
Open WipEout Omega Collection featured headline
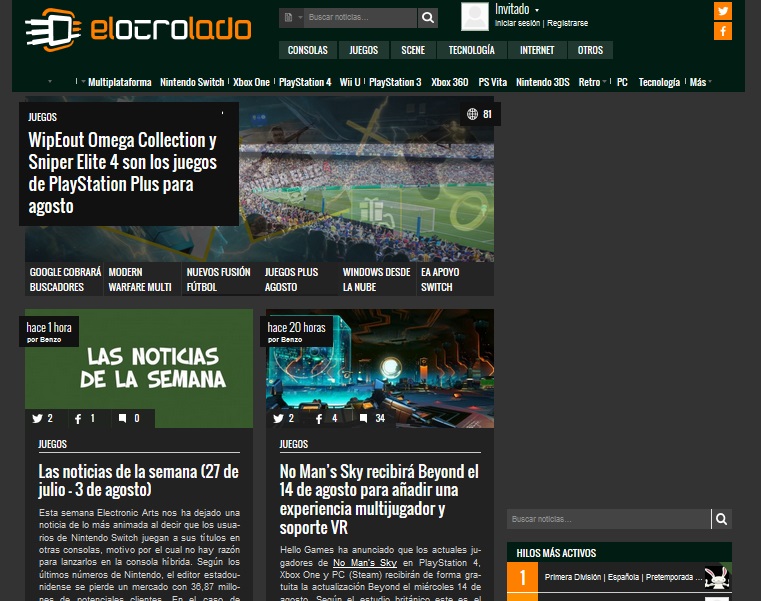123,173
